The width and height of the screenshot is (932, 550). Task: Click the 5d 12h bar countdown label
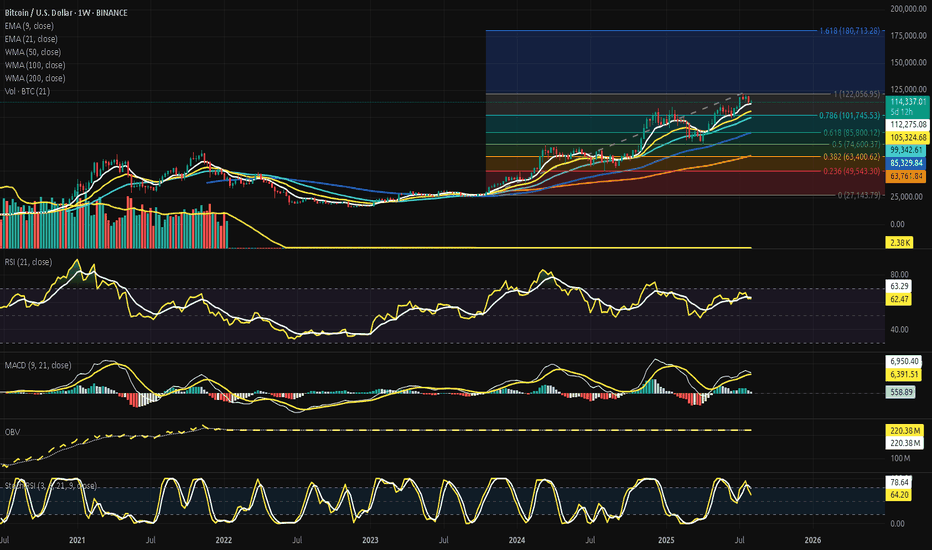[x=901, y=112]
